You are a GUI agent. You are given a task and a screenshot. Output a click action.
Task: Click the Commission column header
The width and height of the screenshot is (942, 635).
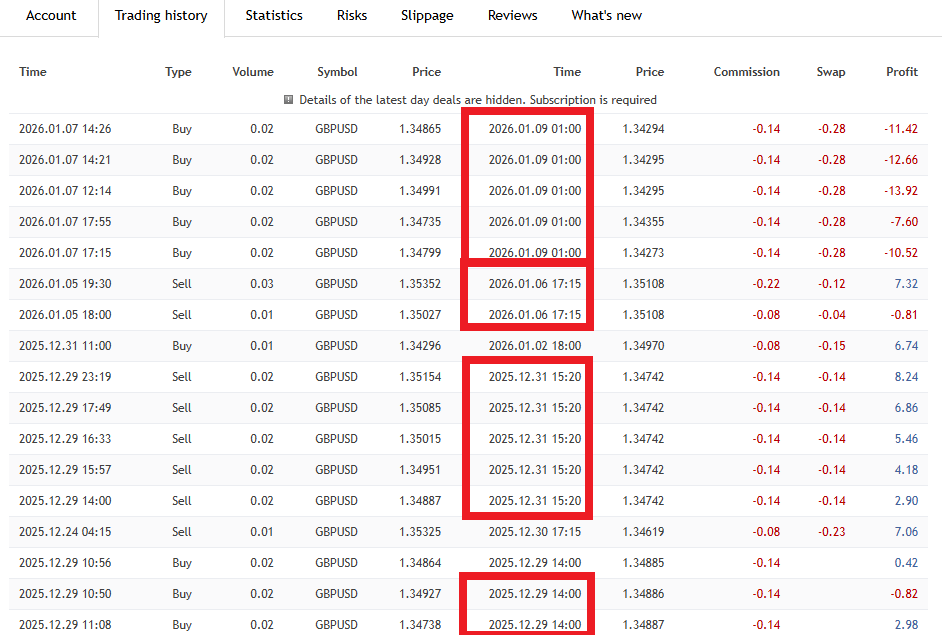click(x=746, y=71)
